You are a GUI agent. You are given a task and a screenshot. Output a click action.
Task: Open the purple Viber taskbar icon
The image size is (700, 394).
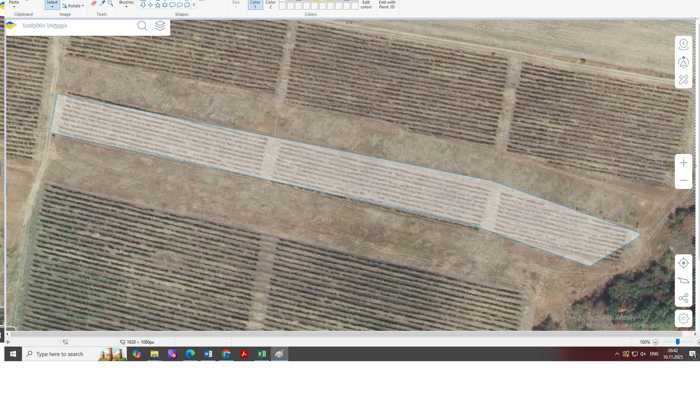[172, 354]
